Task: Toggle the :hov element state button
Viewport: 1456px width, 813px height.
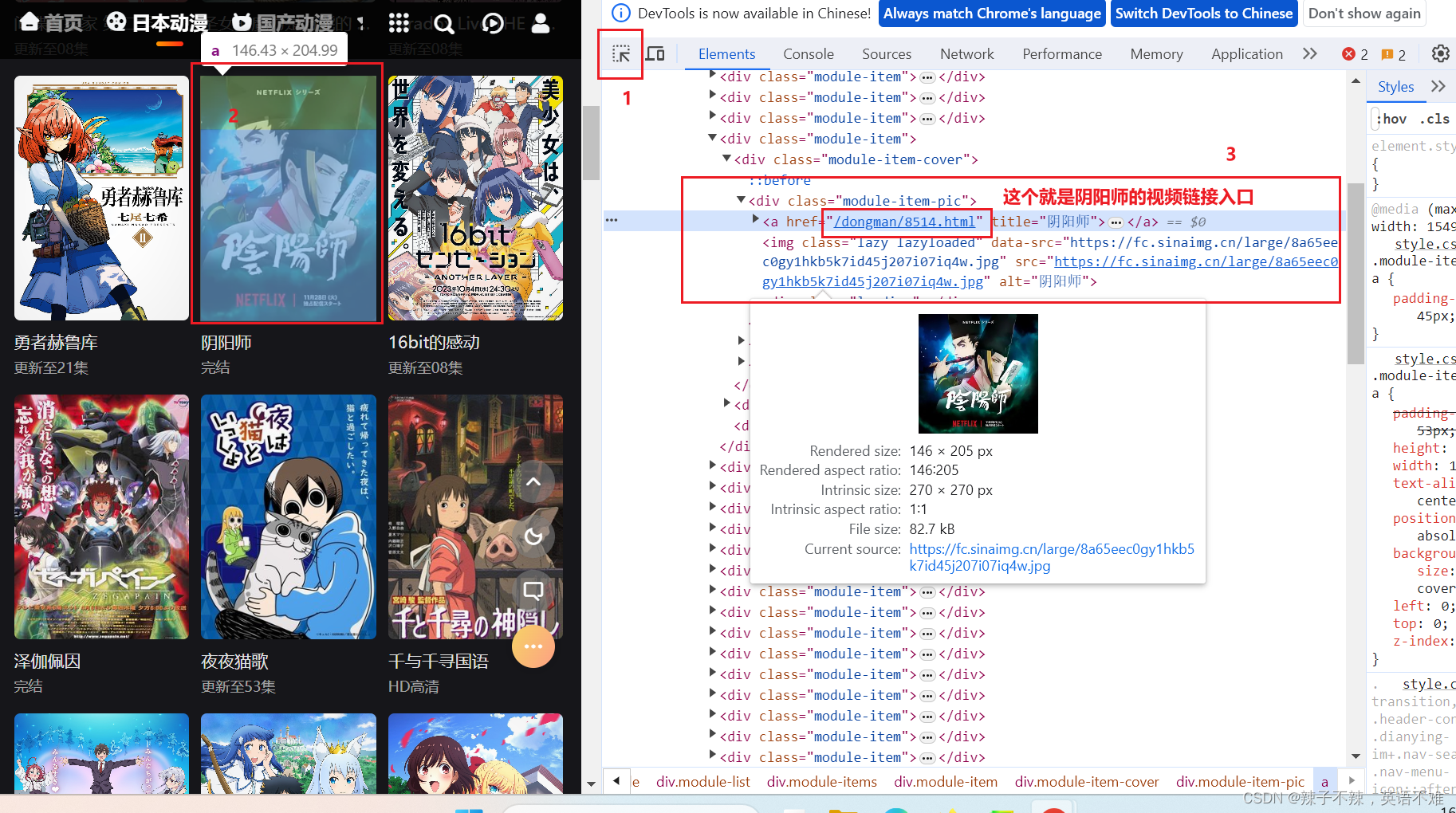Action: pyautogui.click(x=1391, y=119)
